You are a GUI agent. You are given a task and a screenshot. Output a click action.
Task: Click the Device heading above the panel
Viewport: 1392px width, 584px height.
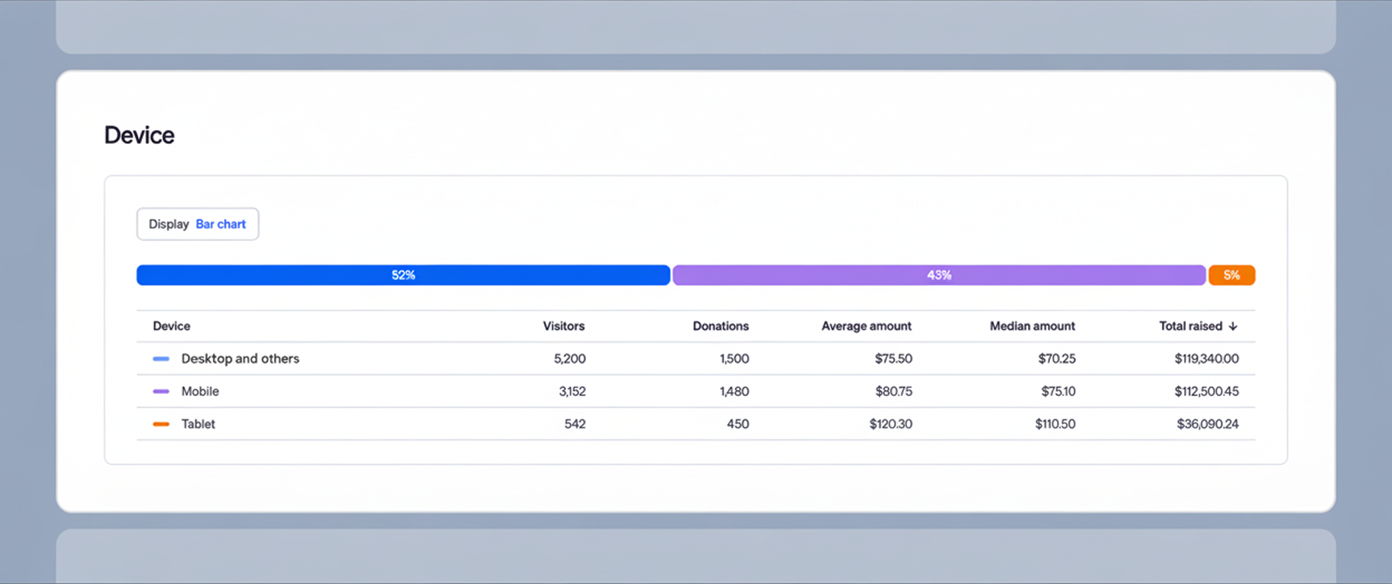pos(139,134)
